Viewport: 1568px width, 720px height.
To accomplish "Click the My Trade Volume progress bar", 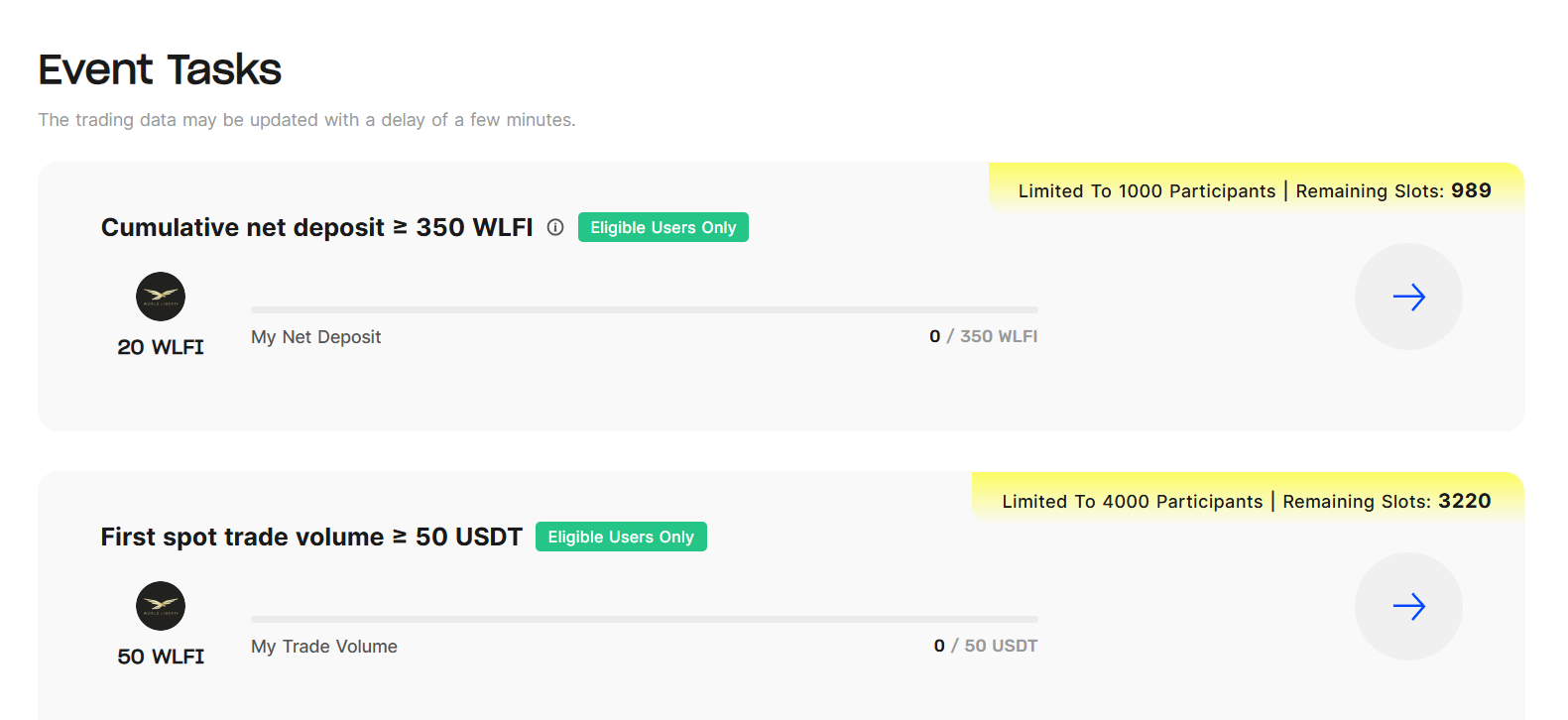I will 645,619.
